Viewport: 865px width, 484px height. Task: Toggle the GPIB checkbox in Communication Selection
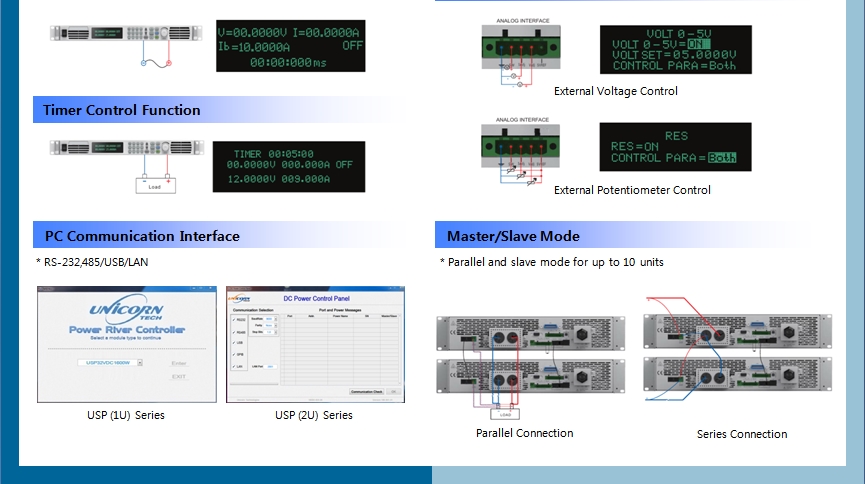tap(234, 354)
